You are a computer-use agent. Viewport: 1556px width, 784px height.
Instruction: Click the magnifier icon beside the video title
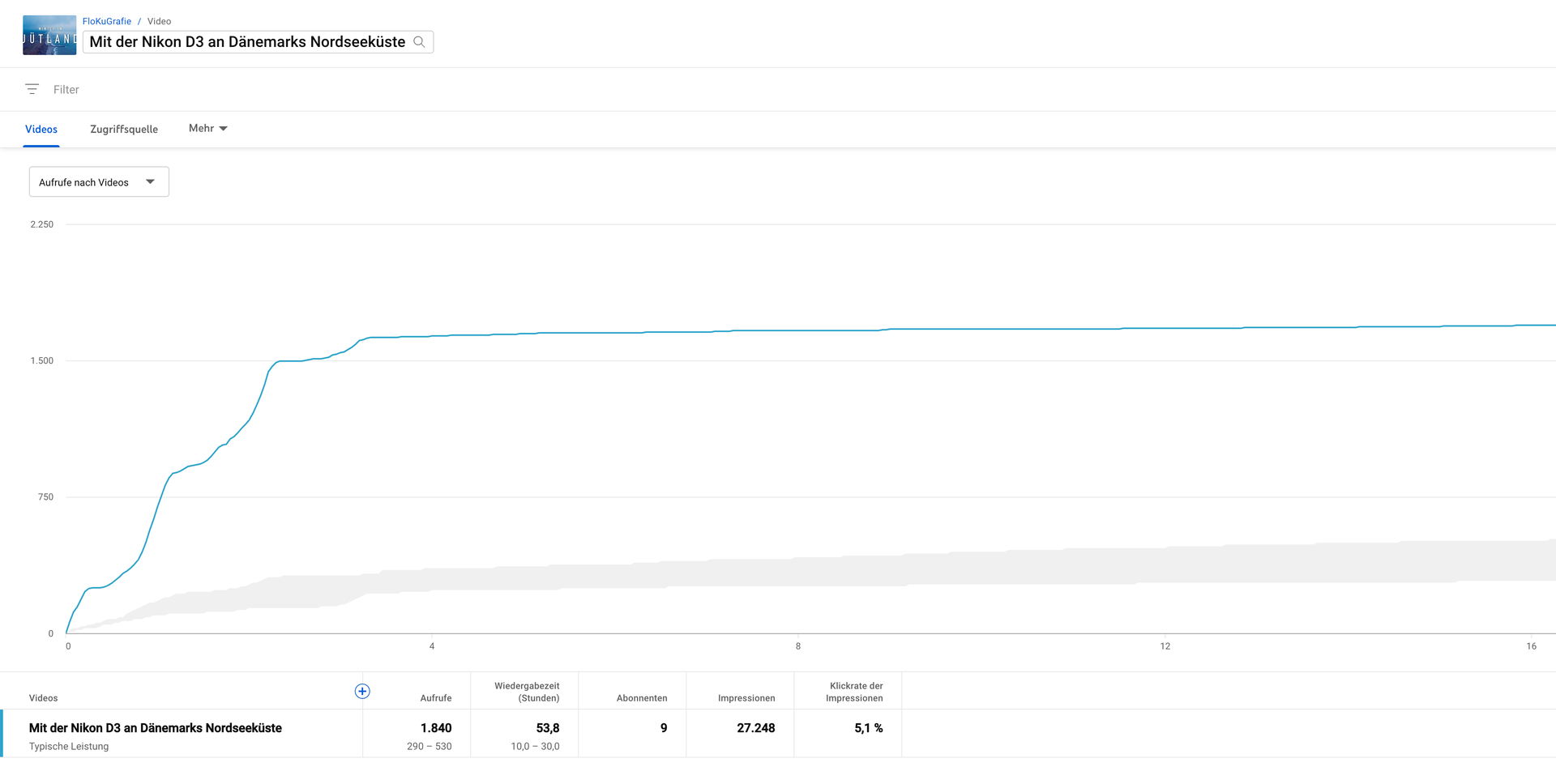click(419, 42)
